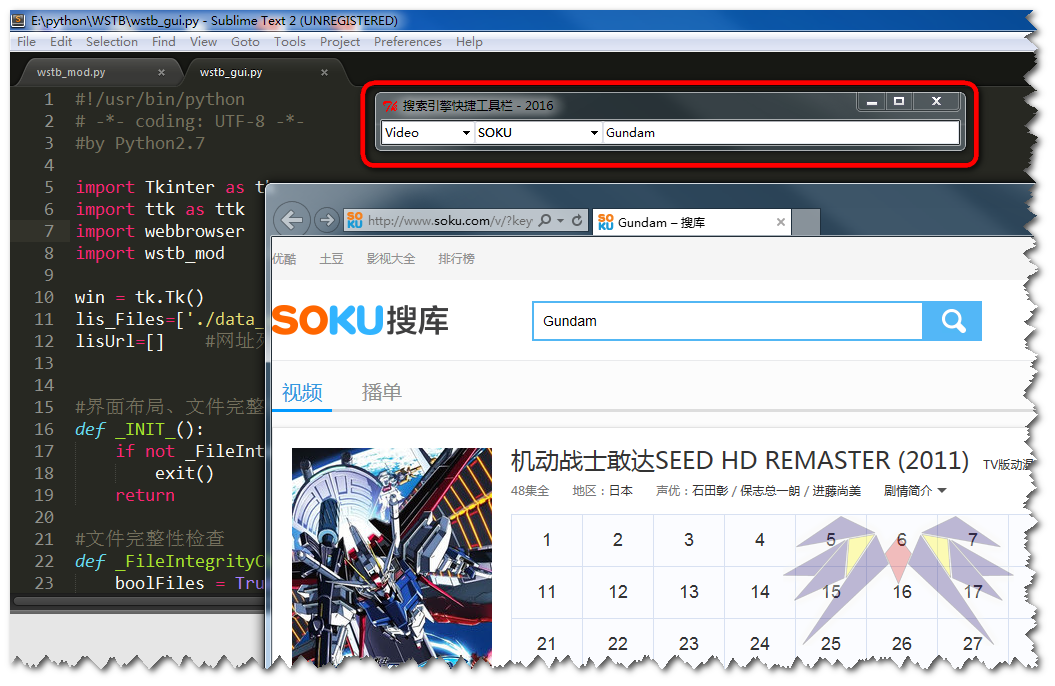Click line number 7 in the Sublime gutter
Image resolution: width=1055 pixels, height=686 pixels.
tap(49, 231)
